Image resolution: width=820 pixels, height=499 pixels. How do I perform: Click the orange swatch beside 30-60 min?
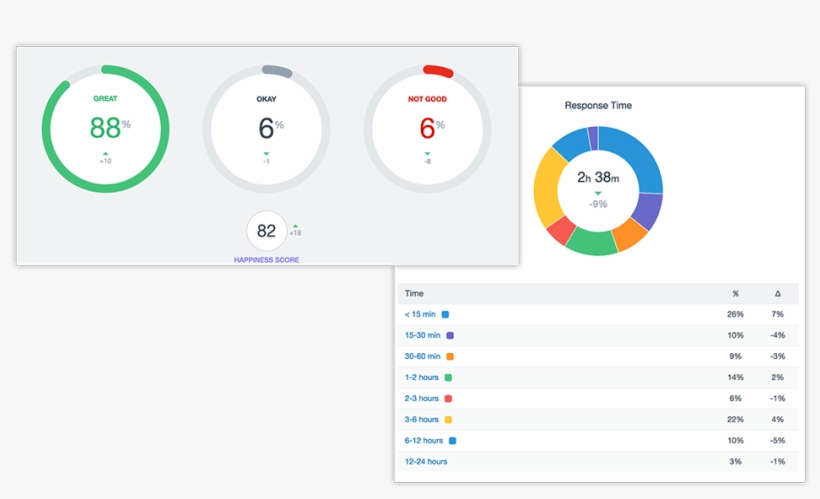451,356
